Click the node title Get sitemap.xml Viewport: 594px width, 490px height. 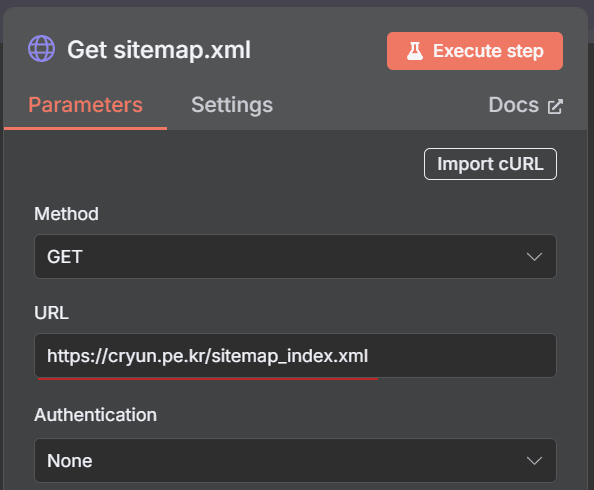159,50
